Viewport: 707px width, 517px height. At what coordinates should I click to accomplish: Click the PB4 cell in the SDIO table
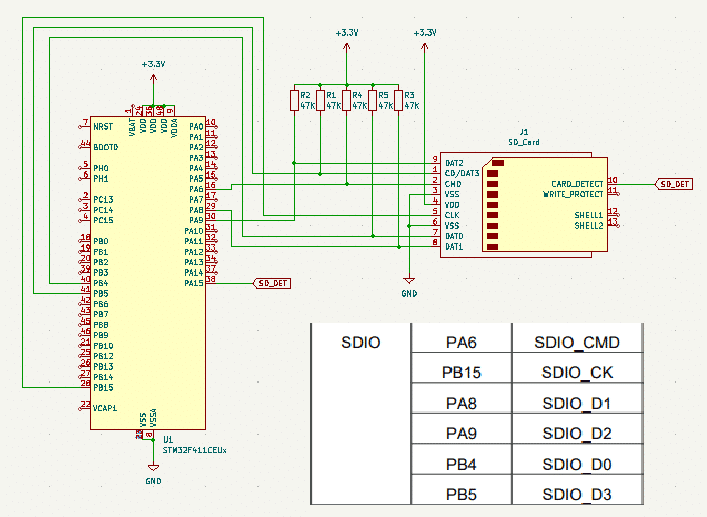[x=461, y=464]
